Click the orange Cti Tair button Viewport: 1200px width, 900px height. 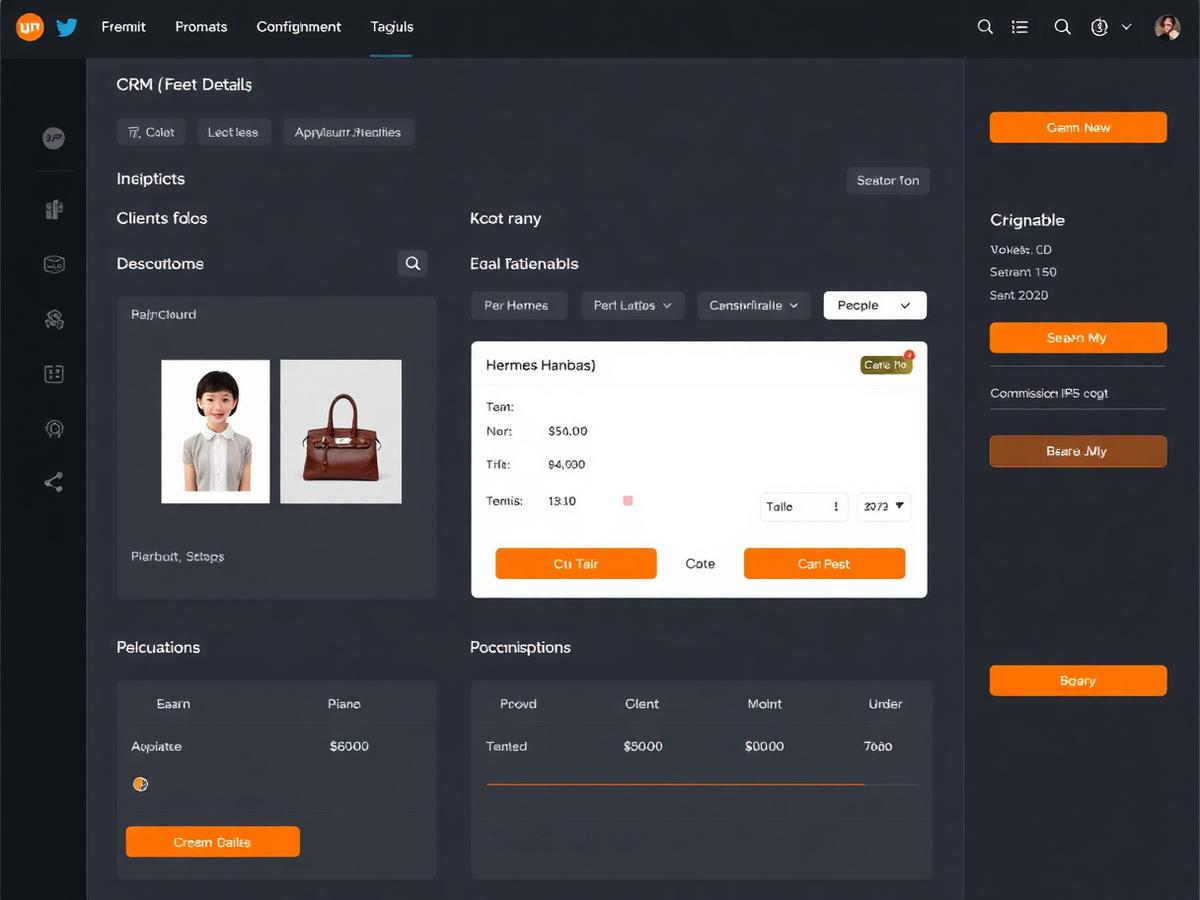point(576,563)
